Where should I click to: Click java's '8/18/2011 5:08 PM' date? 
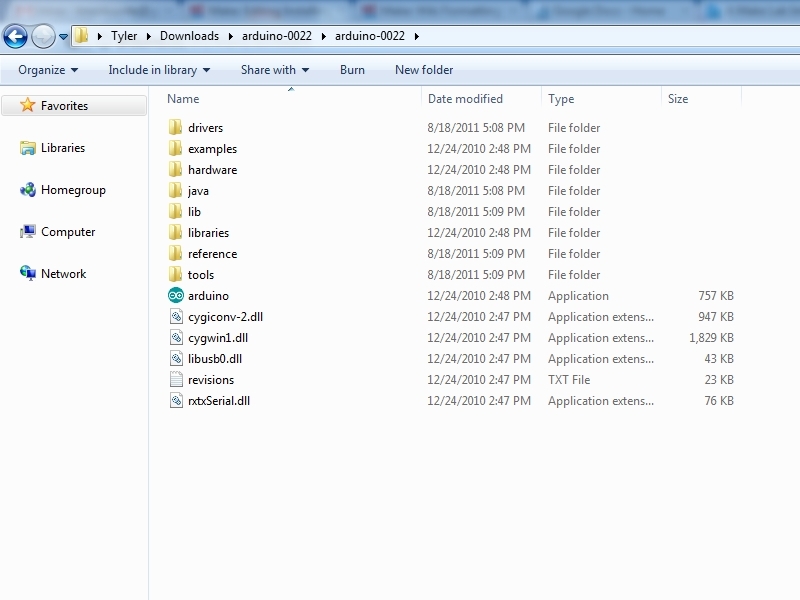(x=476, y=191)
